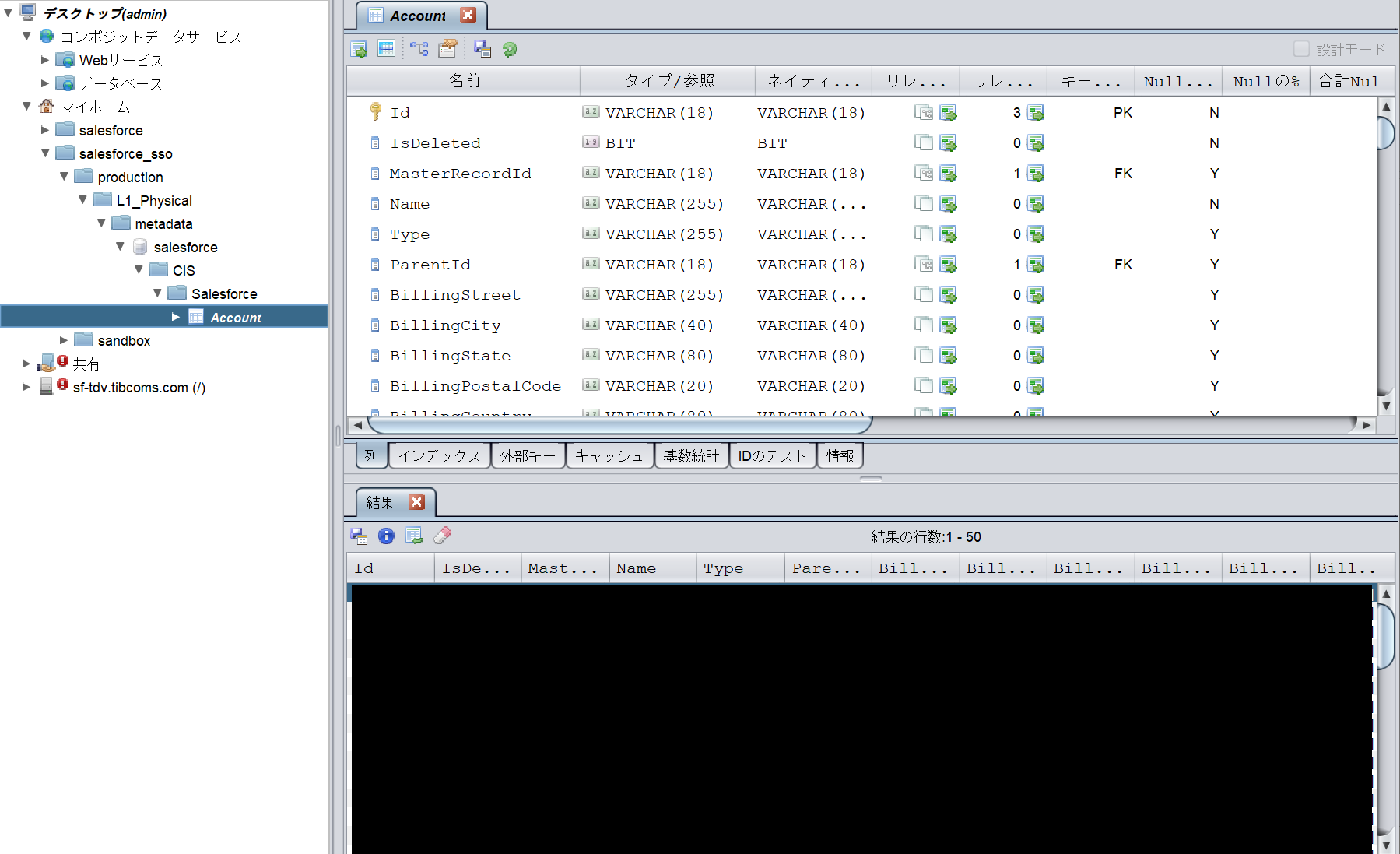Screen dimensions: 1400x854
Task: Click the relationship icon in the BillingCity row
Action: tap(924, 325)
